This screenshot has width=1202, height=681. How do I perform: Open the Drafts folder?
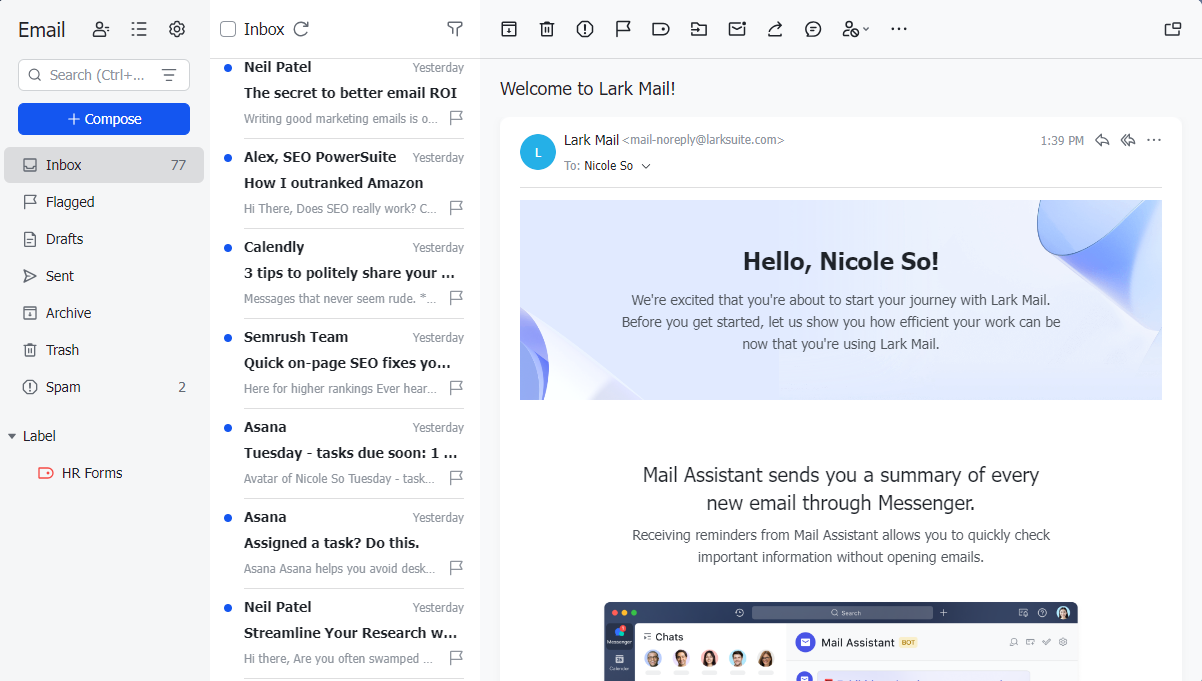click(x=104, y=239)
